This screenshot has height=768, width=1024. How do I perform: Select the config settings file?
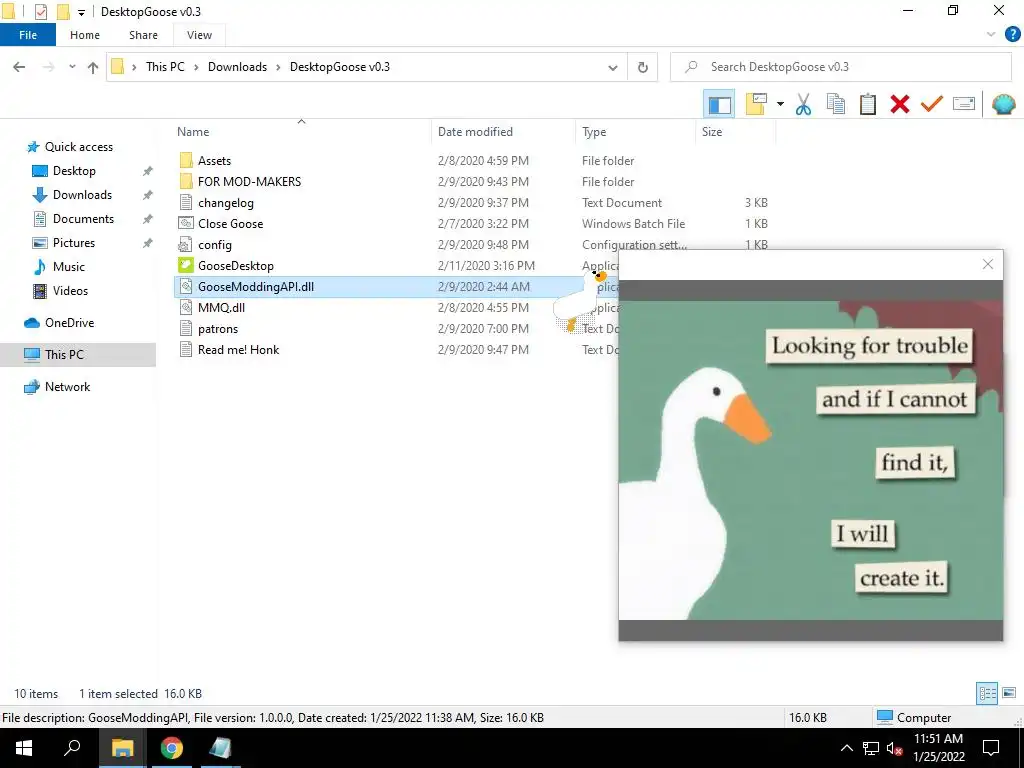click(x=215, y=245)
